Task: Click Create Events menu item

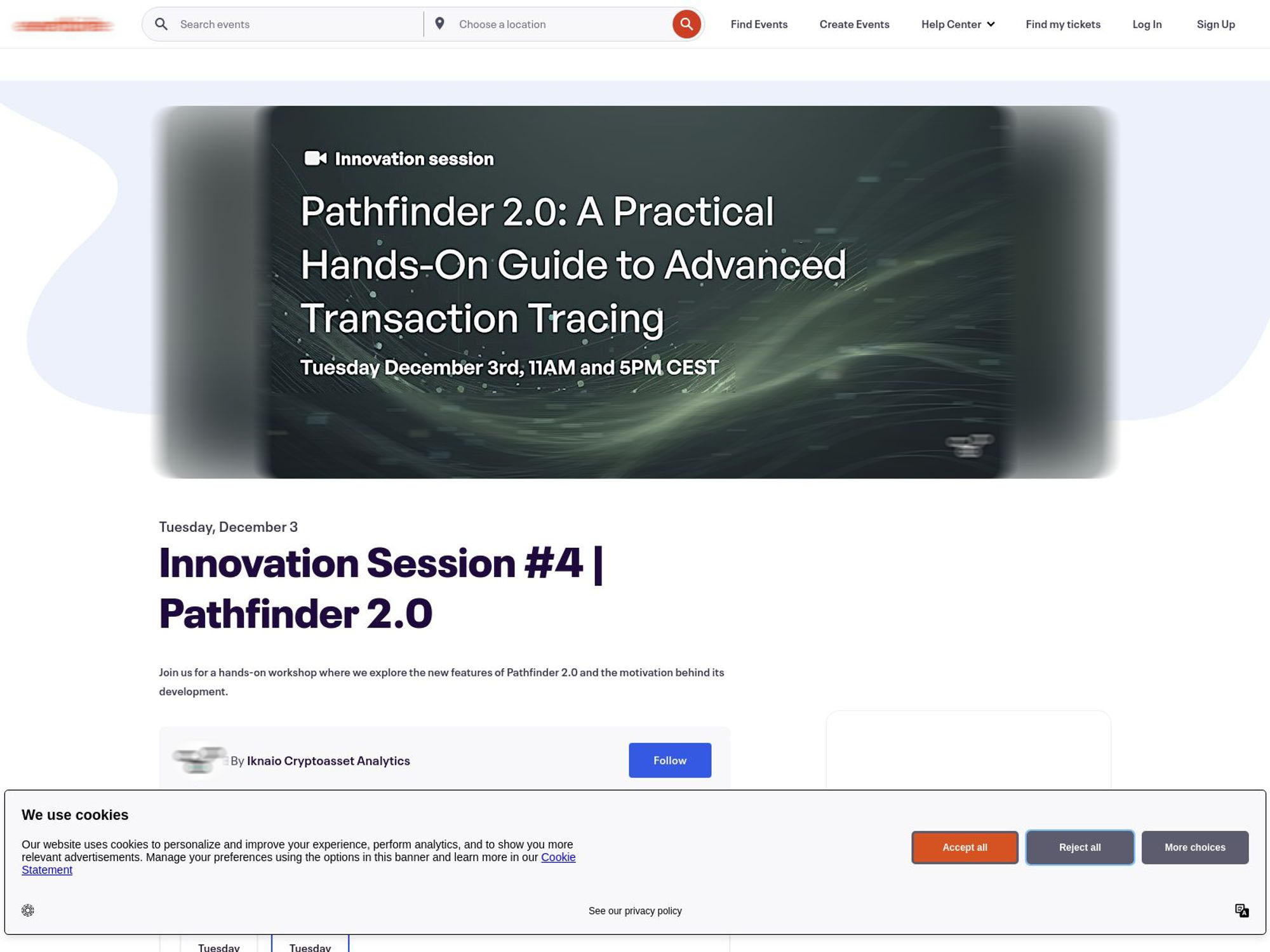Action: click(855, 23)
